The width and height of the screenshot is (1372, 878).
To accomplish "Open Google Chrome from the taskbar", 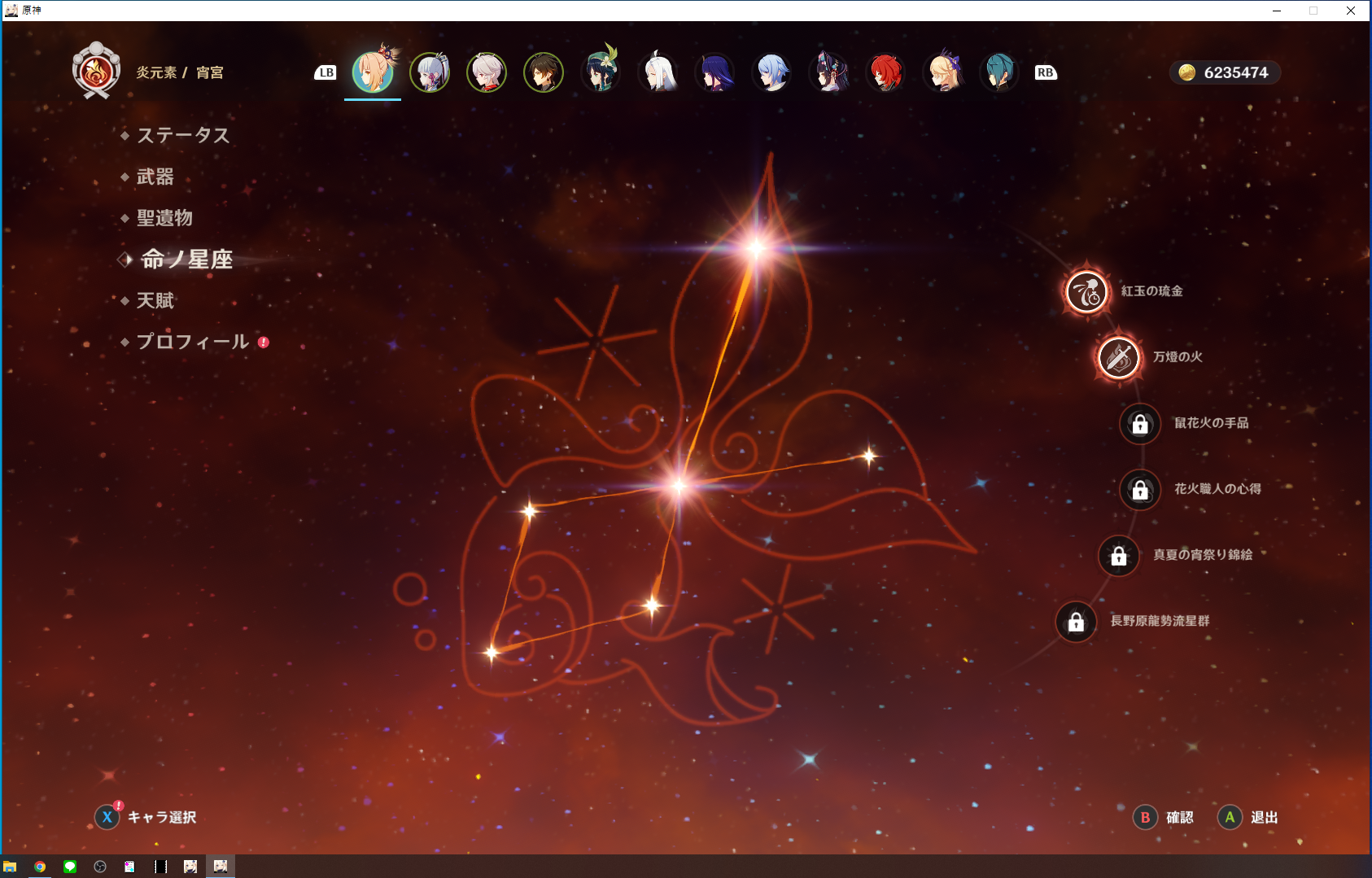I will (x=40, y=867).
